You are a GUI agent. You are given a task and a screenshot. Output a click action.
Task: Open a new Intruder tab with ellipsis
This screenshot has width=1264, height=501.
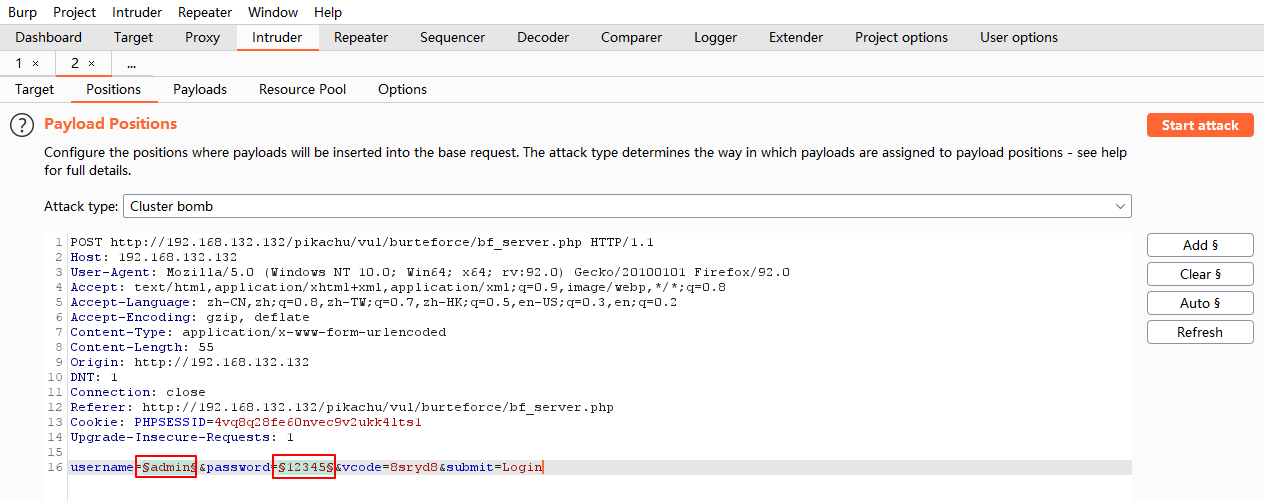(131, 63)
